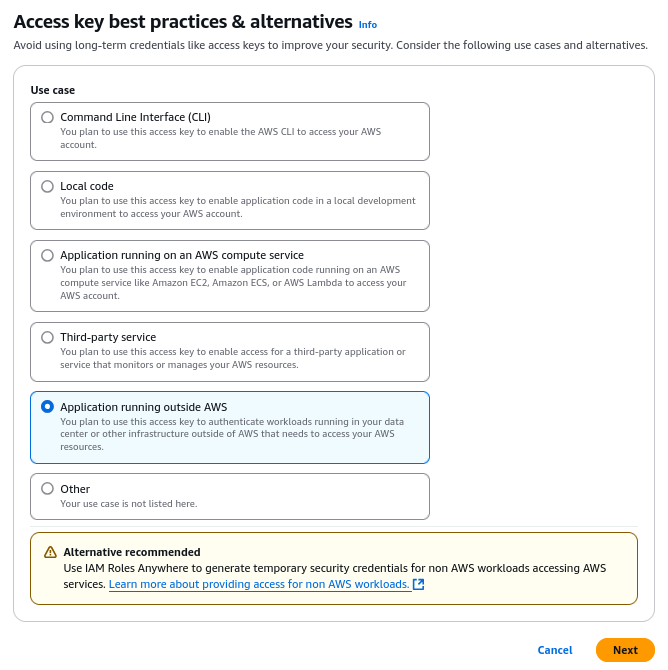The width and height of the screenshot is (668, 670).
Task: Open Learn more about non AWS workloads link
Action: tap(259, 584)
